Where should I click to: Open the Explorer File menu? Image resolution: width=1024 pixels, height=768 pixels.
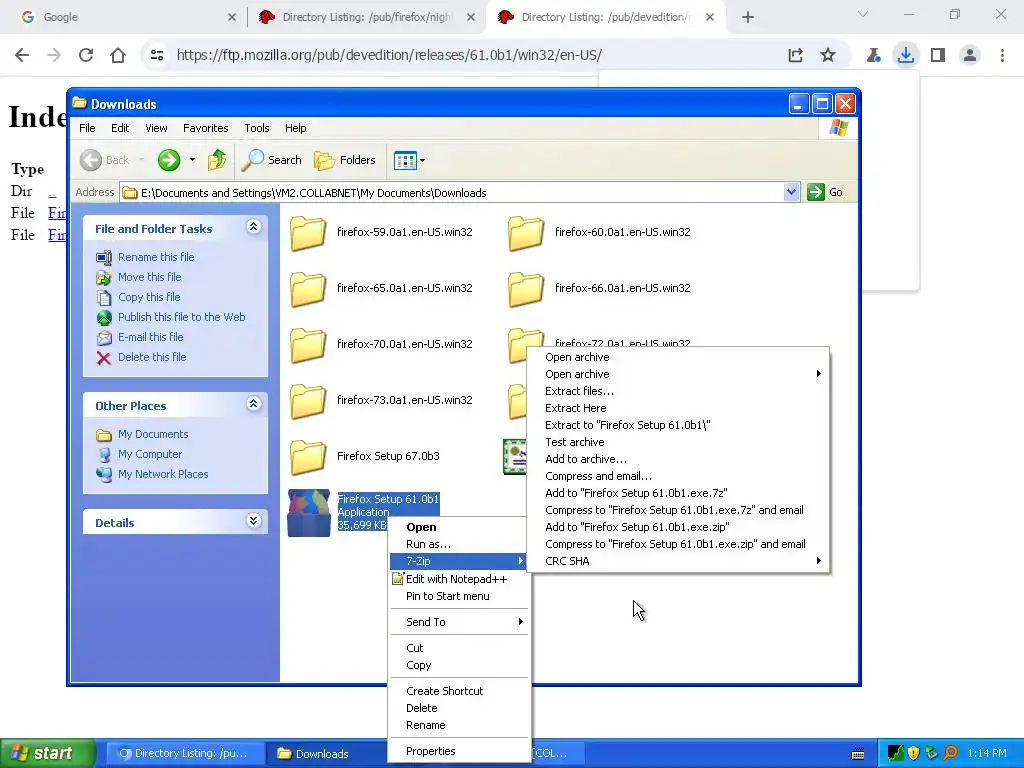coord(87,128)
